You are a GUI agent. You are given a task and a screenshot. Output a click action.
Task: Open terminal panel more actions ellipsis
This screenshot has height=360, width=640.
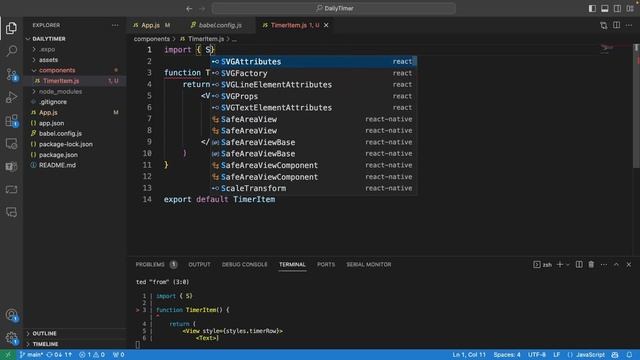point(604,264)
